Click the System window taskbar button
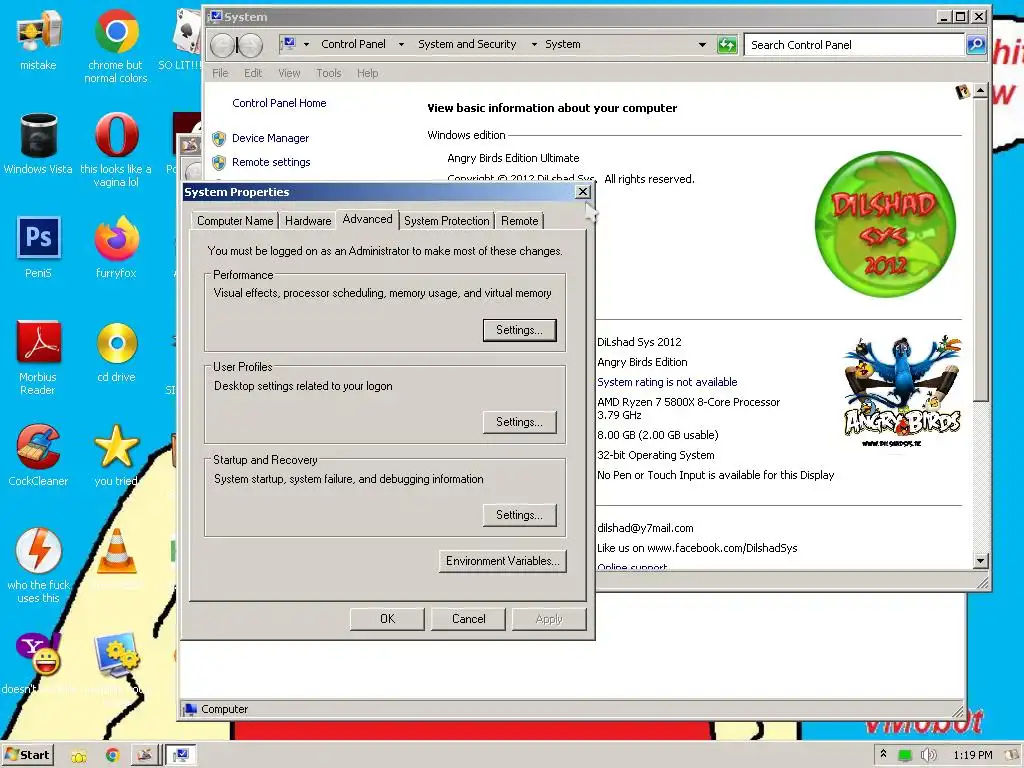This screenshot has height=768, width=1024. coord(180,755)
